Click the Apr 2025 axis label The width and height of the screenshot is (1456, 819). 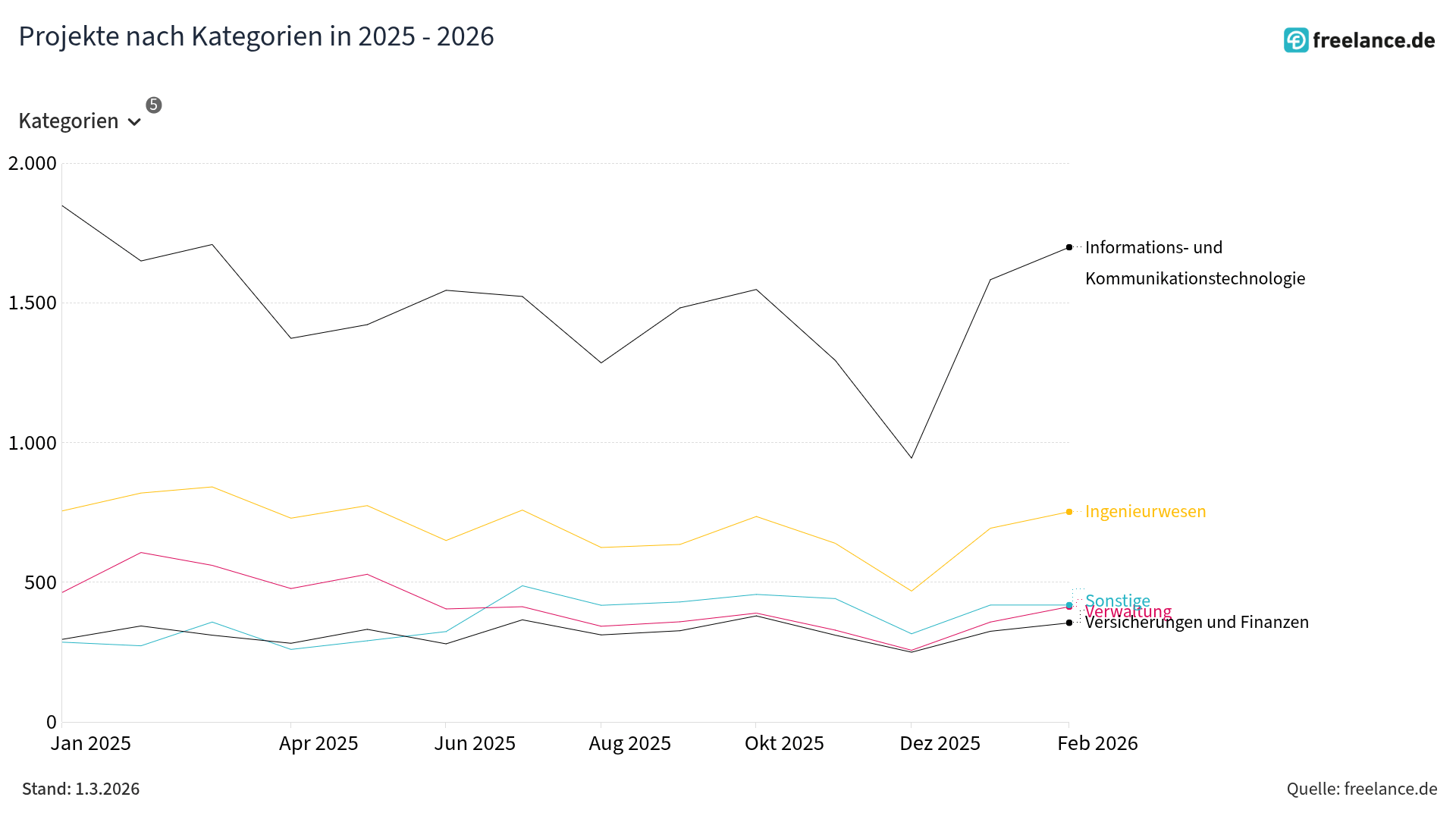(x=318, y=743)
